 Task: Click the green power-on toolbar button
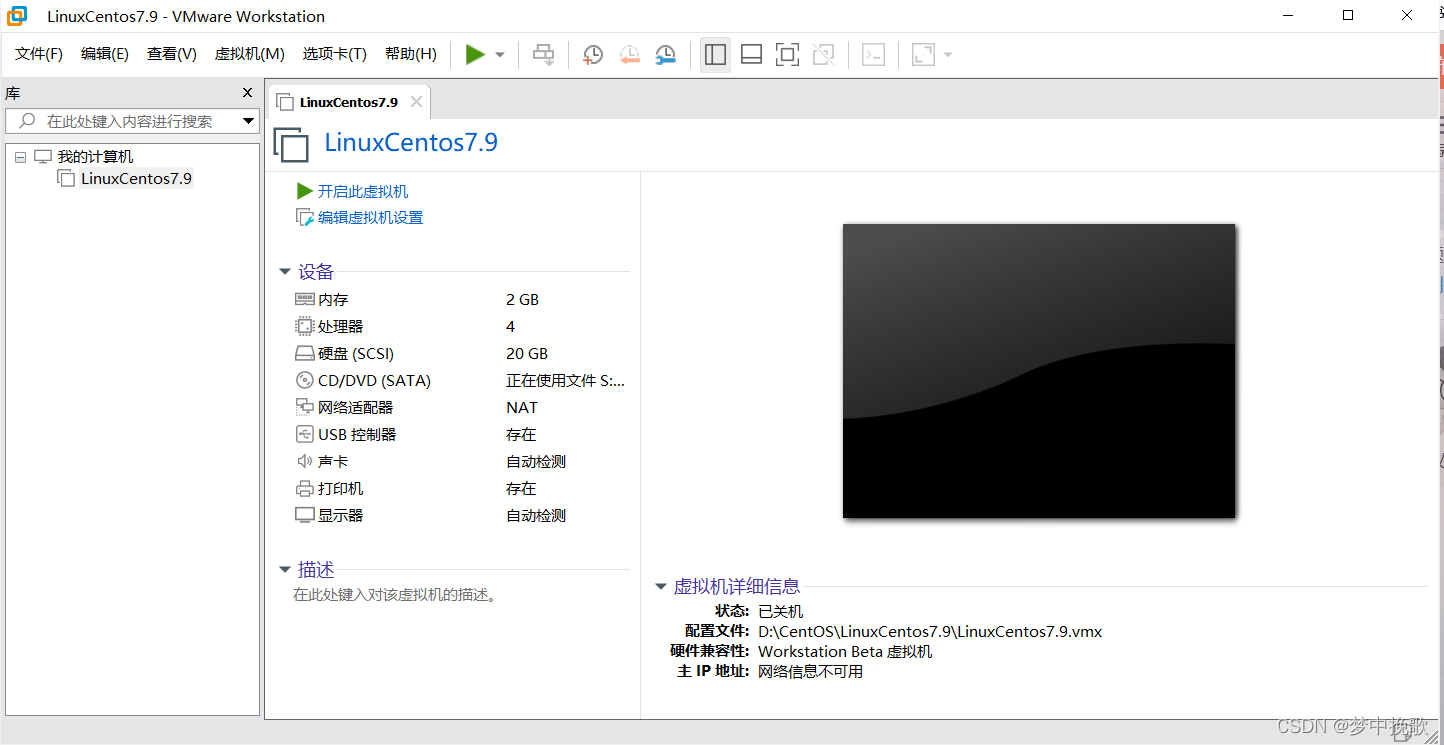tap(475, 54)
